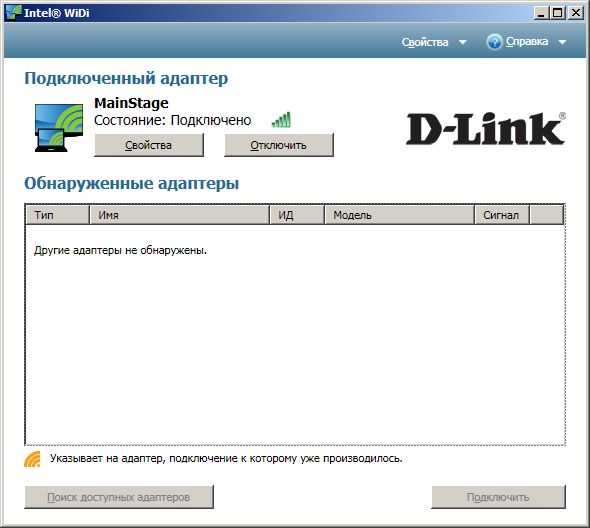Expand the Справка dropdown arrow
Image resolution: width=590 pixels, height=528 pixels.
point(562,42)
